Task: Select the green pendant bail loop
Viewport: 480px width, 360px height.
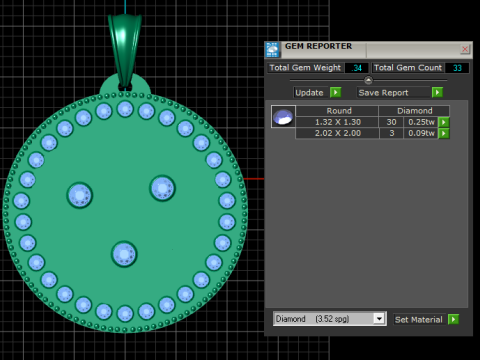Action: (x=125, y=51)
